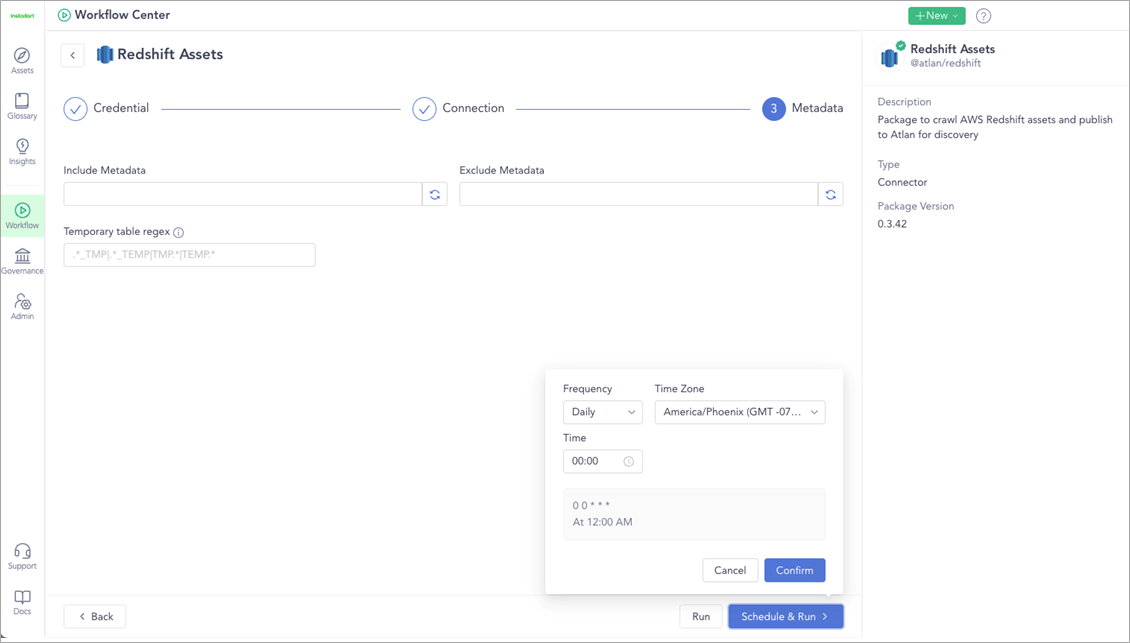1130x643 pixels.
Task: Click the Schedule & Run button
Action: (x=786, y=616)
